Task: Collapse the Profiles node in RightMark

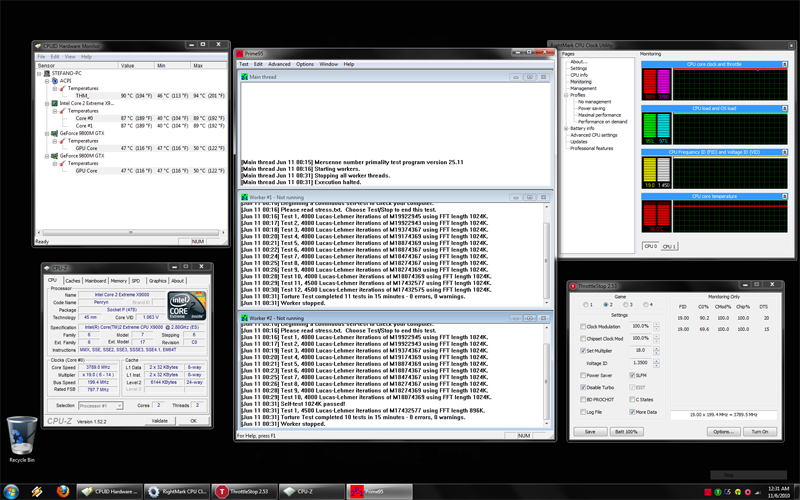Action: click(566, 95)
